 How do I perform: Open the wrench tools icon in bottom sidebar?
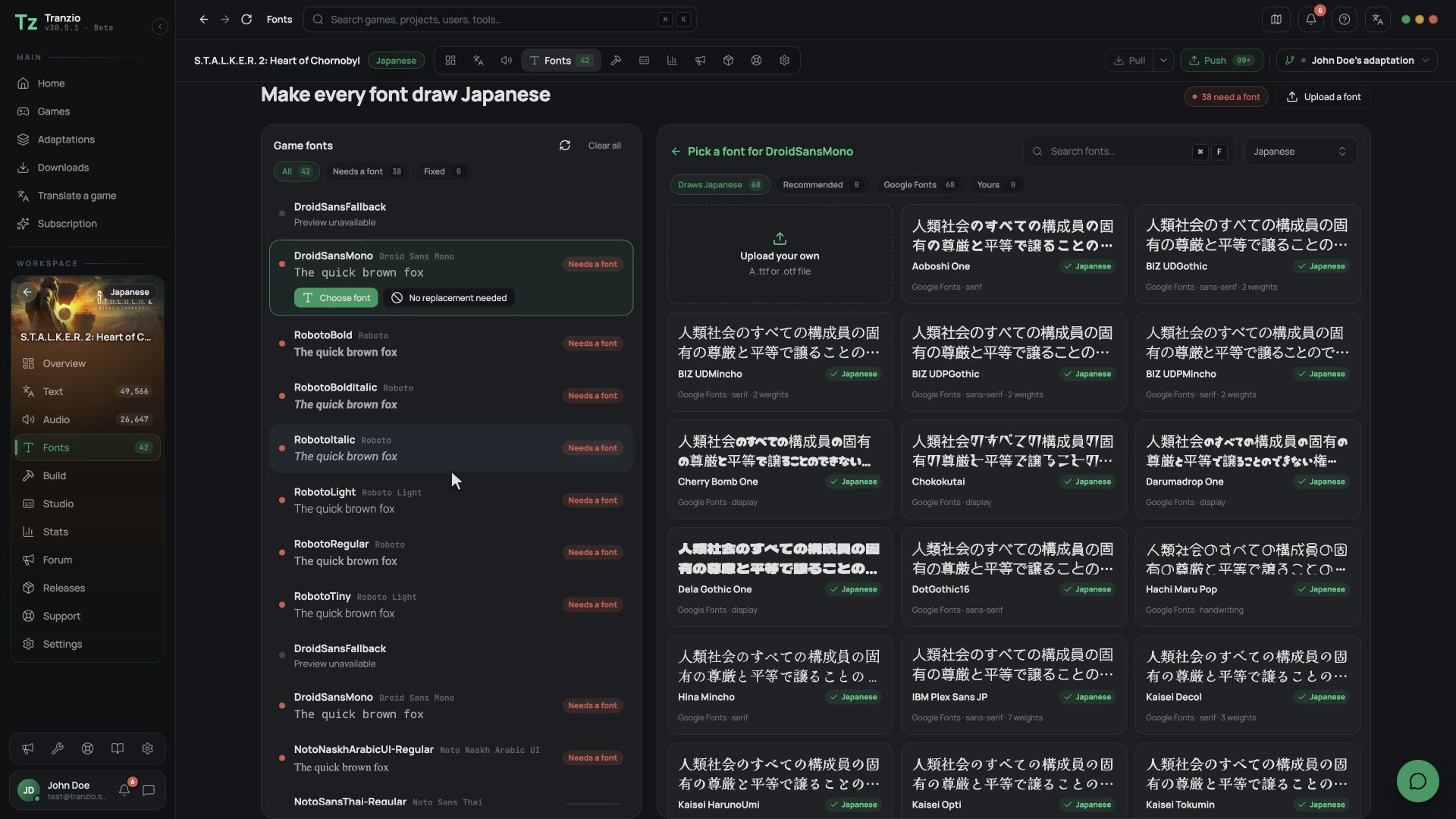[58, 748]
